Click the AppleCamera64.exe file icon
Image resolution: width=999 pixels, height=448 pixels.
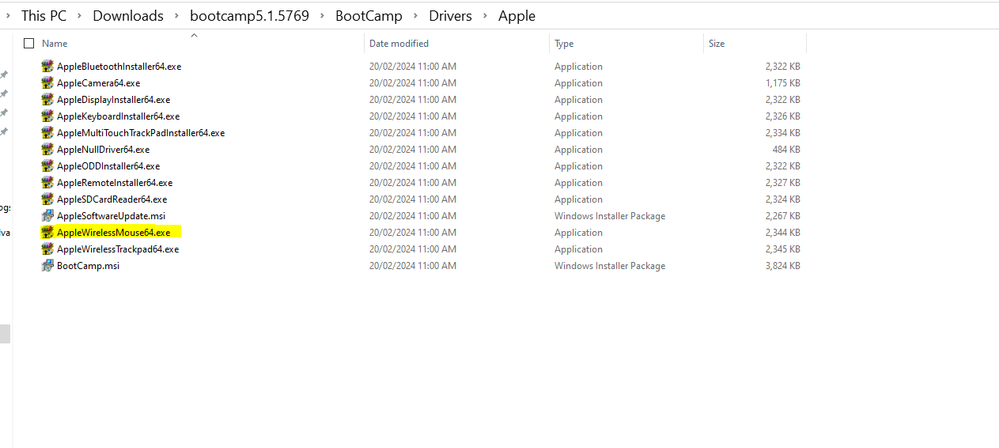[47, 83]
